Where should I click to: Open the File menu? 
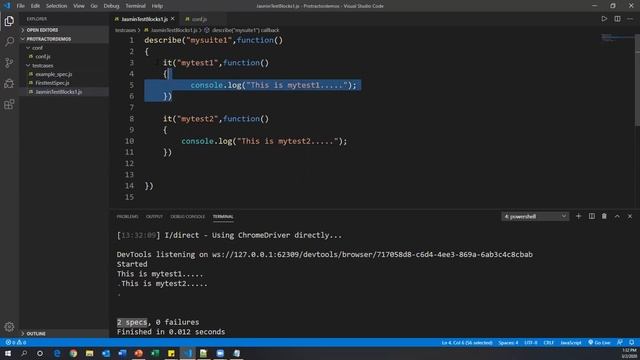(20, 6)
